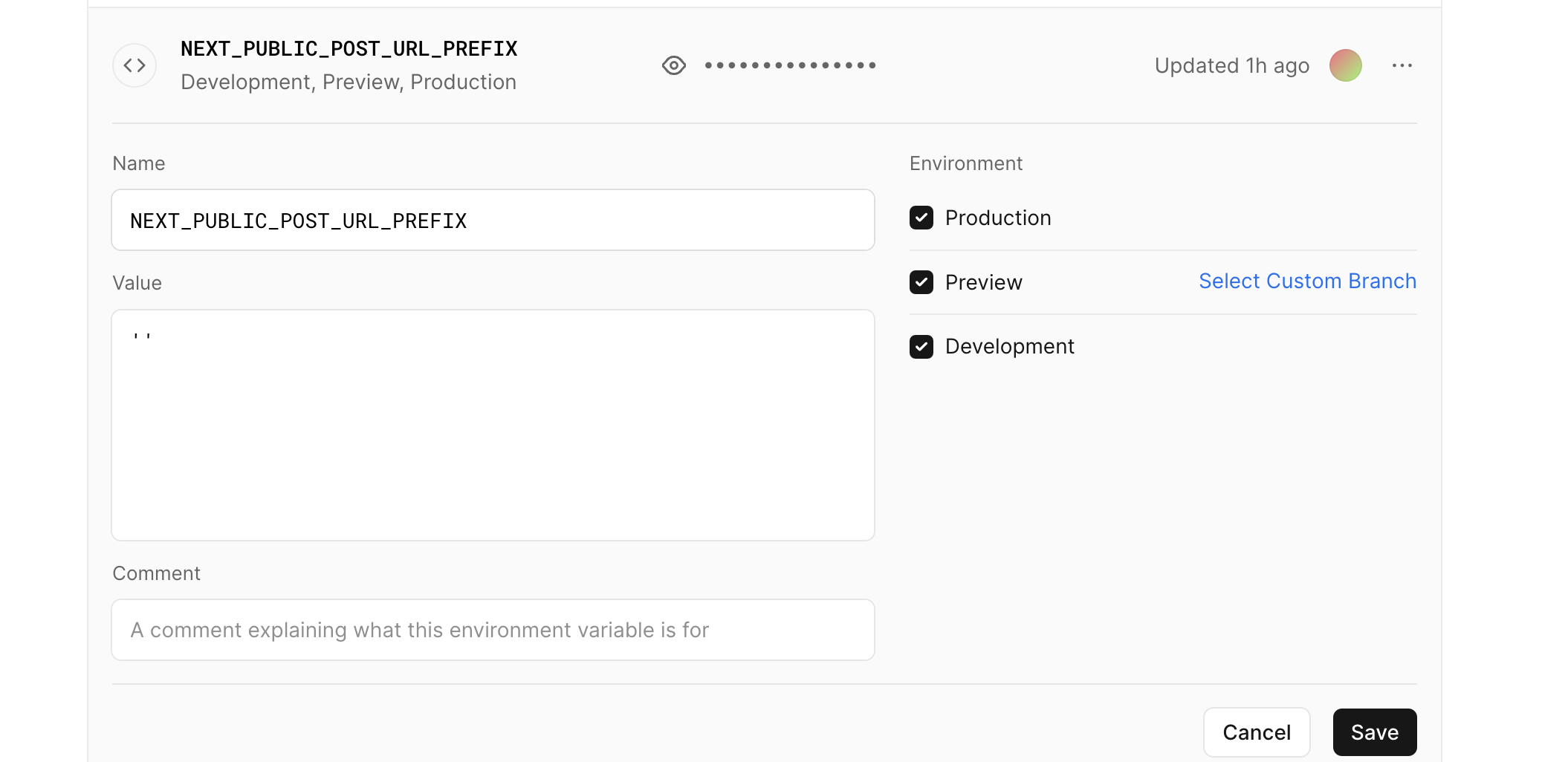Image resolution: width=1568 pixels, height=762 pixels.
Task: Click the masked dotted value preview
Action: (x=790, y=65)
